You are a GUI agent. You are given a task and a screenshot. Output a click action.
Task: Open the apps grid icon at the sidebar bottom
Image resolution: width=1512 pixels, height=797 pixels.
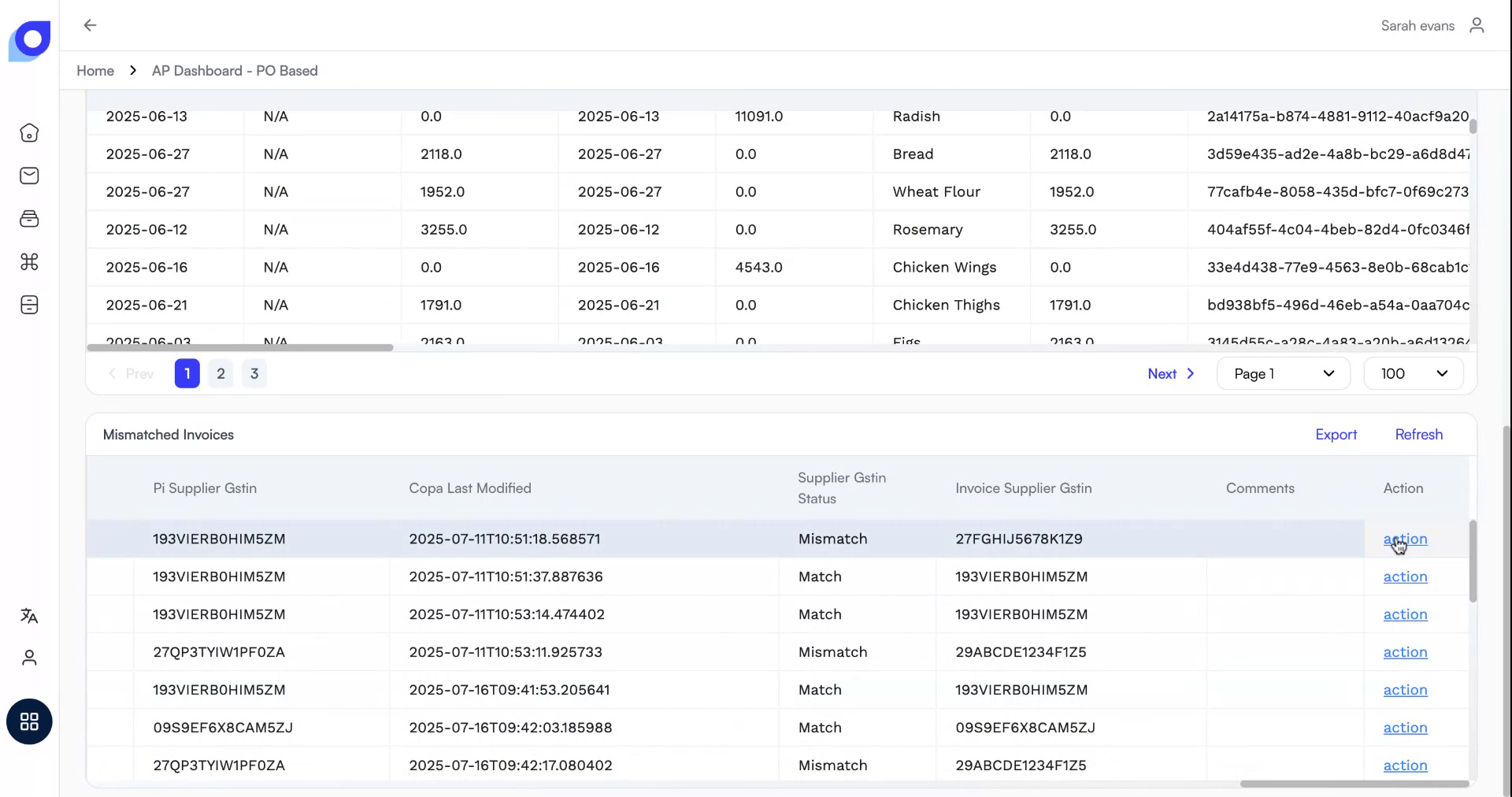pos(29,721)
